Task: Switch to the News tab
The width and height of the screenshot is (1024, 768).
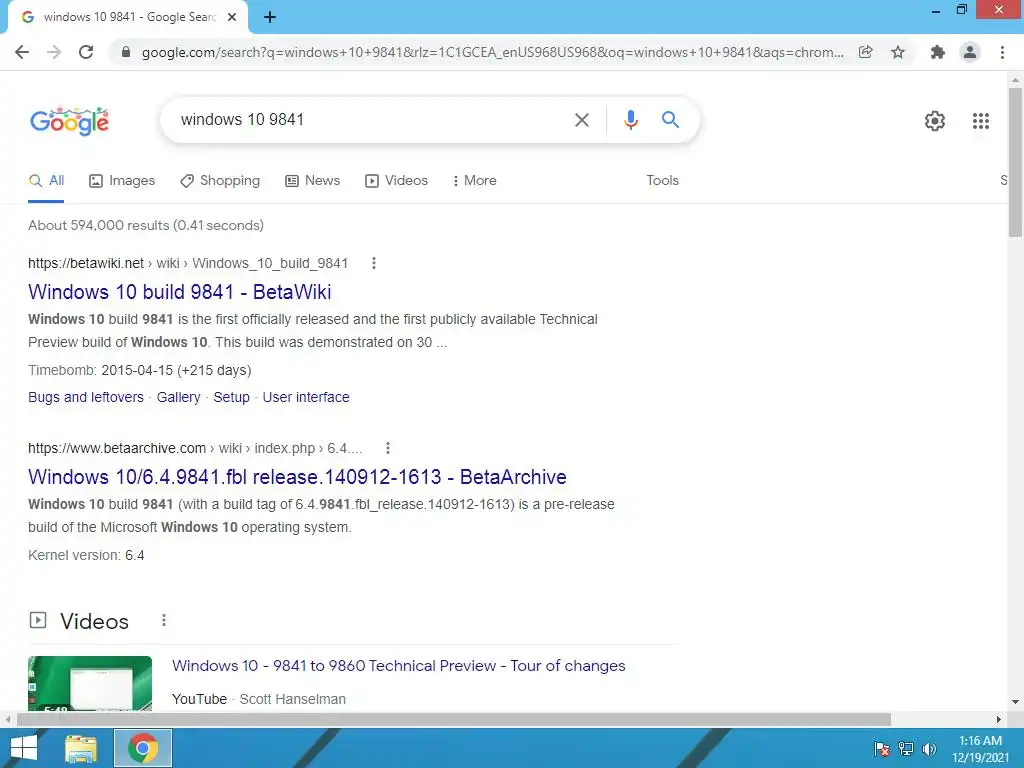Action: click(313, 181)
